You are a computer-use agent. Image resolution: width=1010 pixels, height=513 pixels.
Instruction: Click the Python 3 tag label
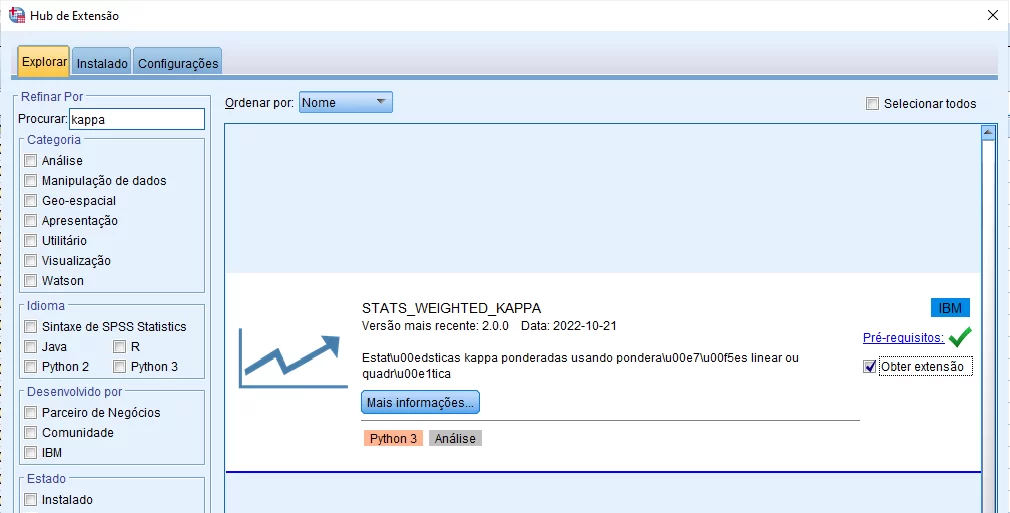[x=393, y=439]
